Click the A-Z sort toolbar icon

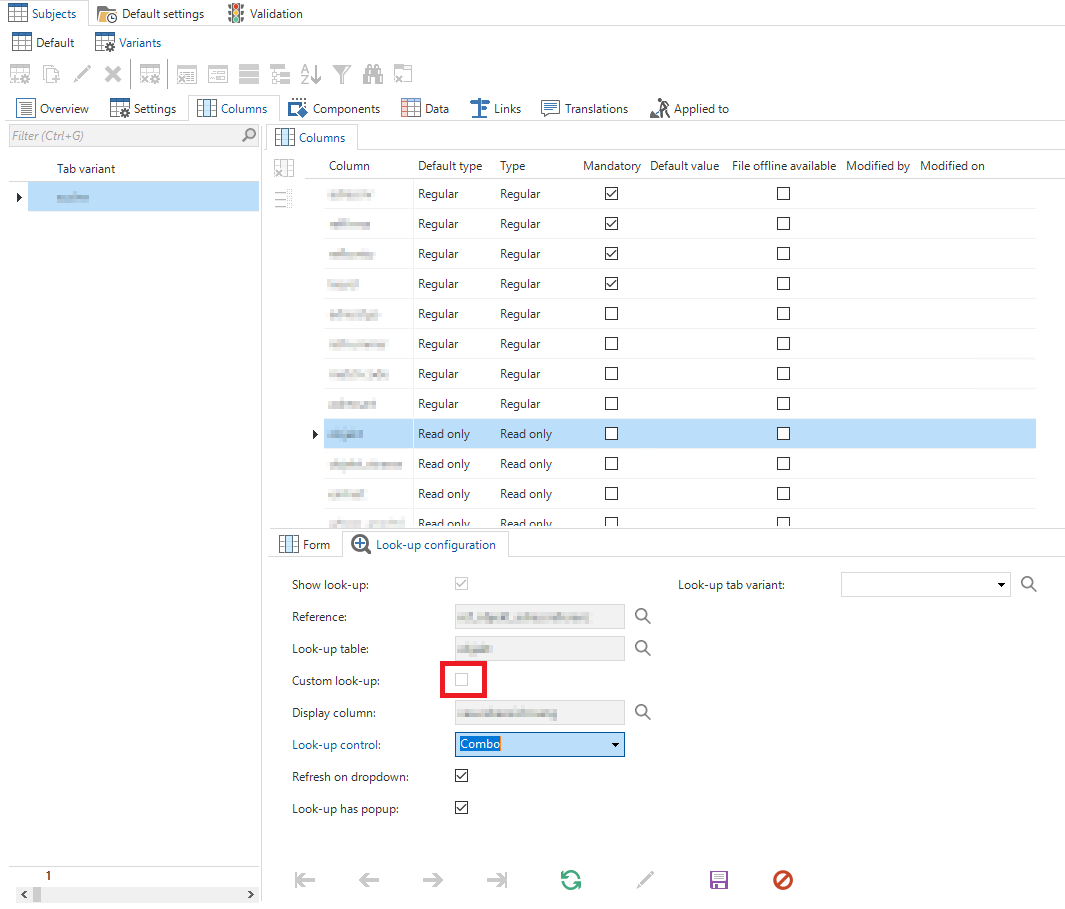coord(310,74)
